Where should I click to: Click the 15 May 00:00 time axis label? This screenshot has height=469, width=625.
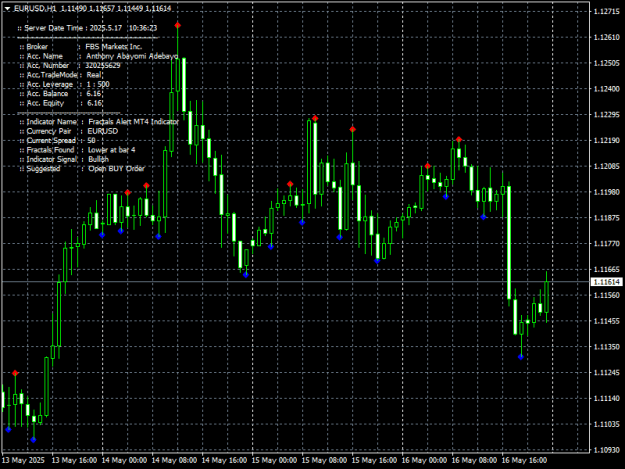[x=274, y=460]
